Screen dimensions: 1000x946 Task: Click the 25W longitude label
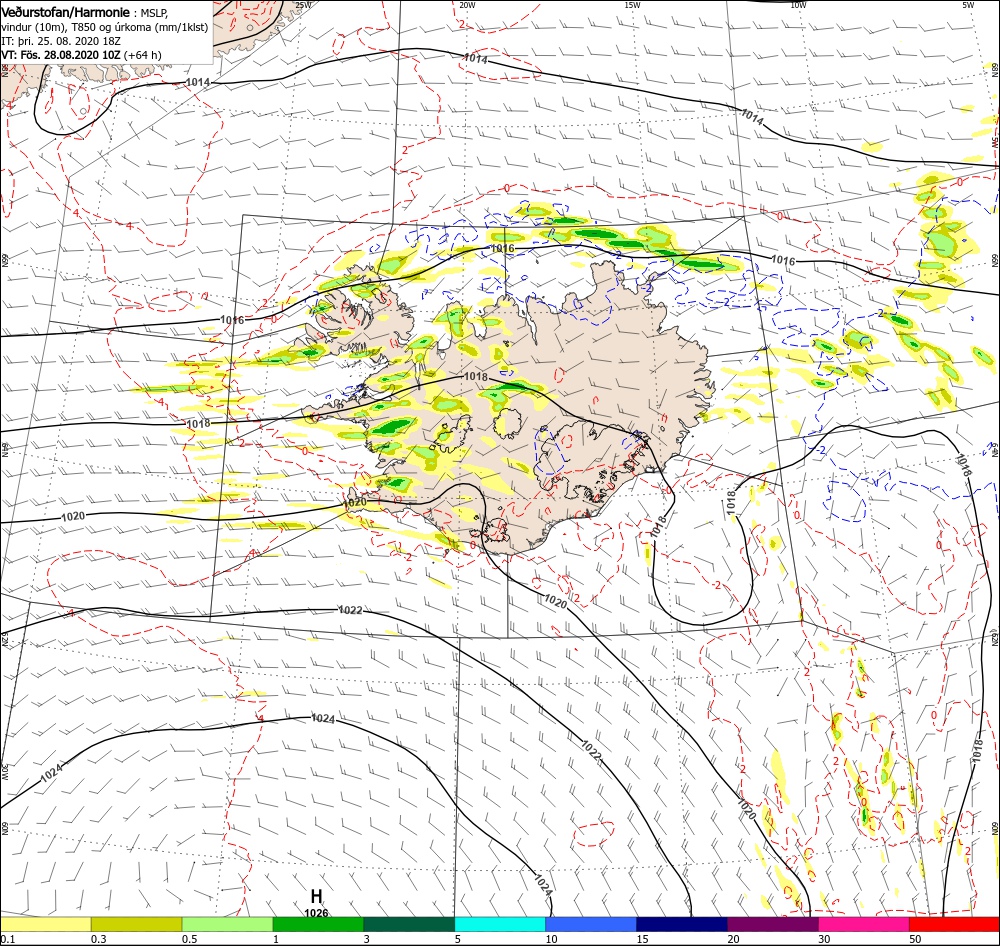pos(304,5)
